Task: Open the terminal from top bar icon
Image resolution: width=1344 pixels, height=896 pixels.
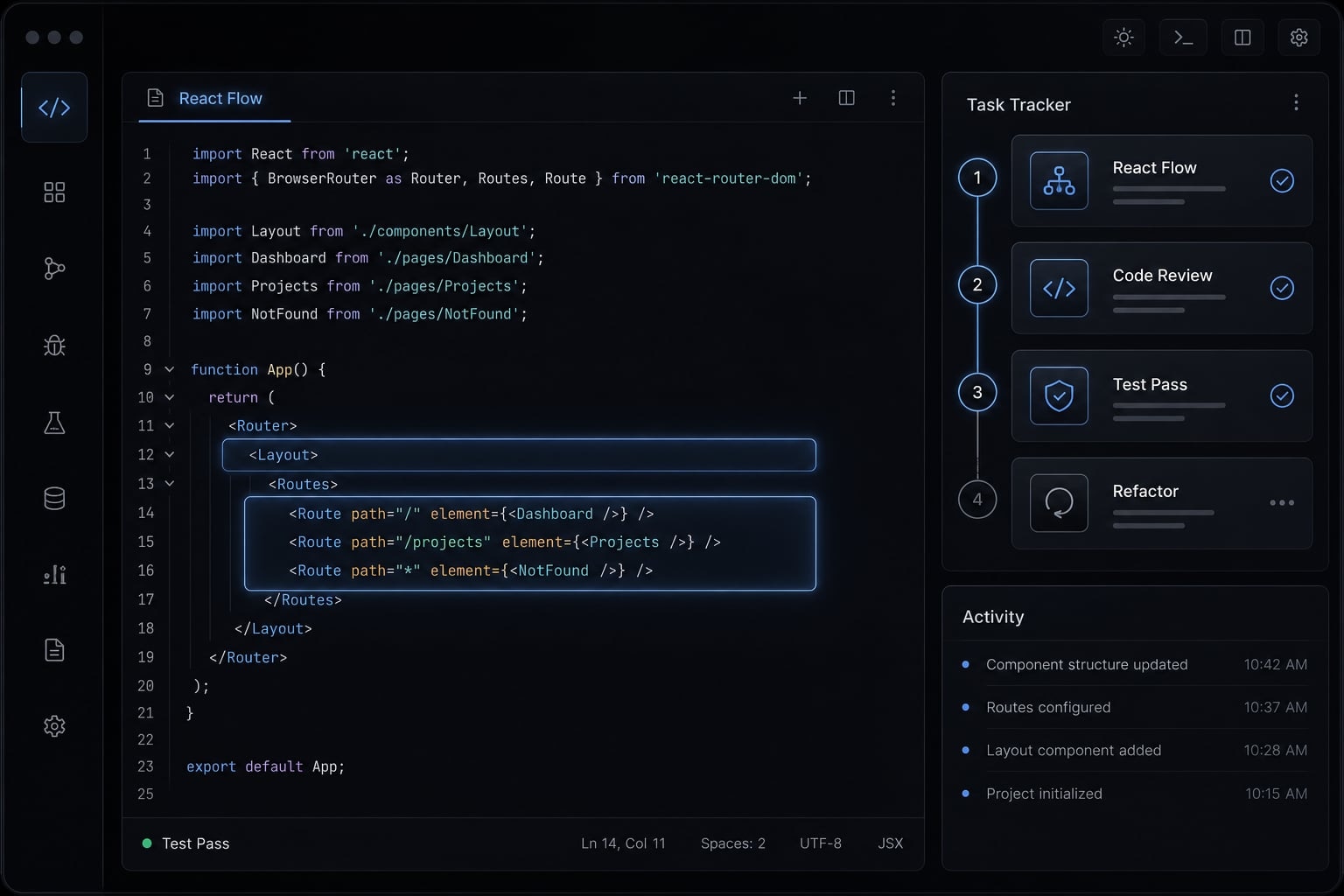Action: [1183, 37]
